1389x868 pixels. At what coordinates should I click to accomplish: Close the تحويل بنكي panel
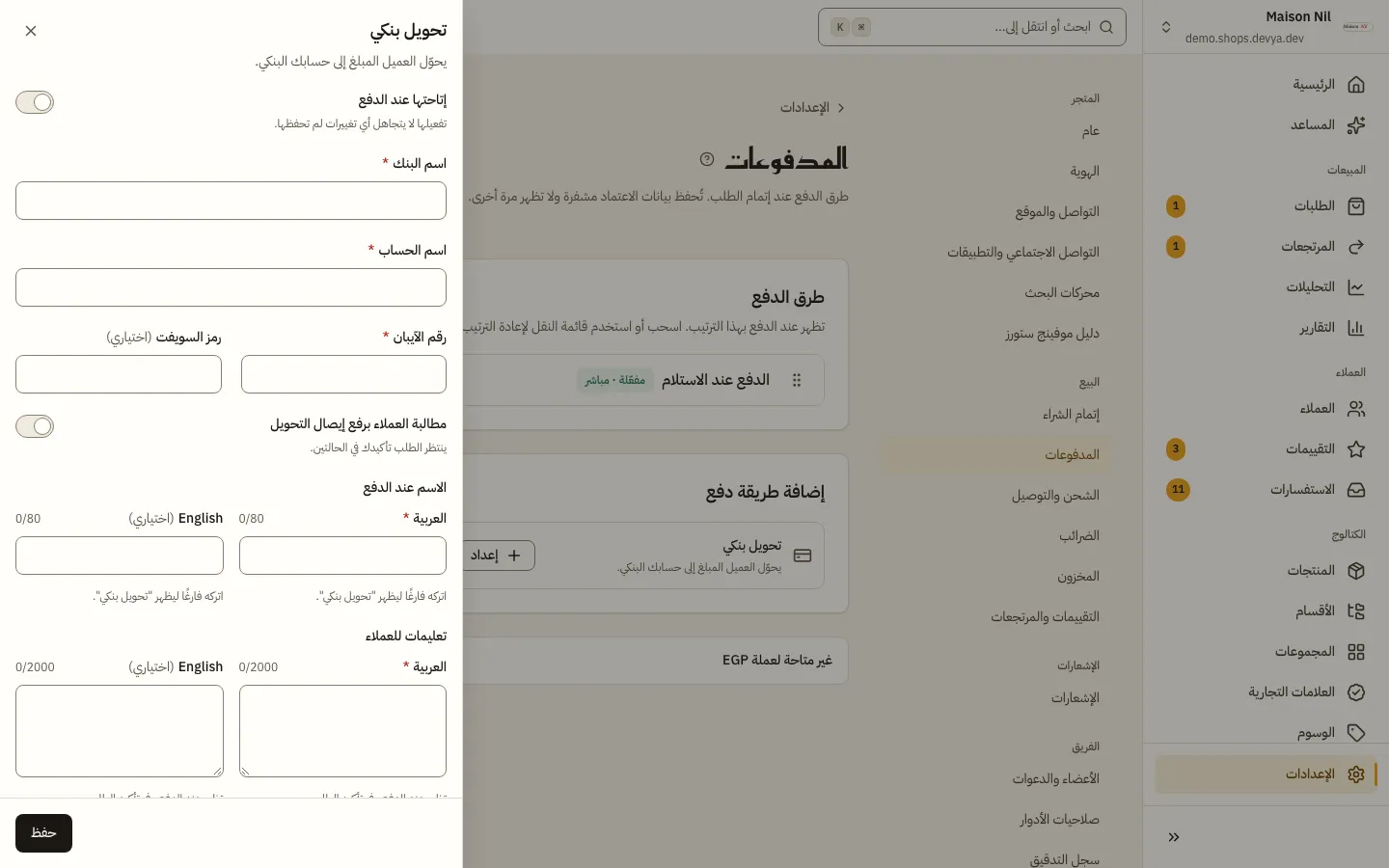point(31,31)
